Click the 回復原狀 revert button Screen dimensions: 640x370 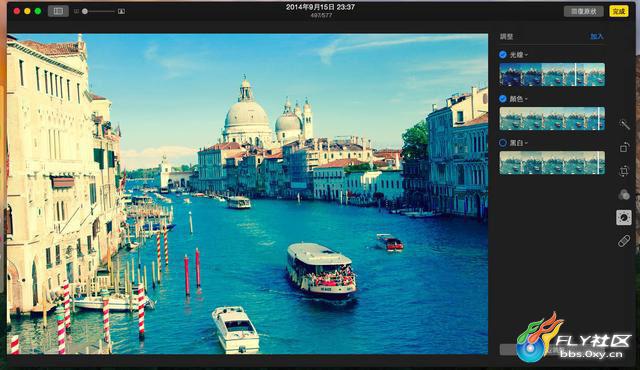pyautogui.click(x=584, y=11)
